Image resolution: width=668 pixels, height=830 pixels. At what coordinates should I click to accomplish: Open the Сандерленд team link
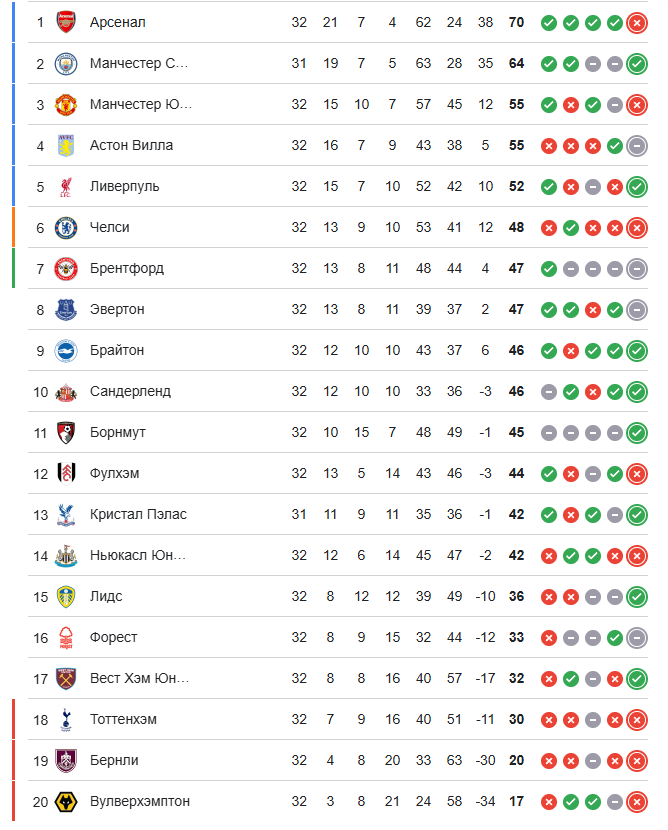click(130, 391)
